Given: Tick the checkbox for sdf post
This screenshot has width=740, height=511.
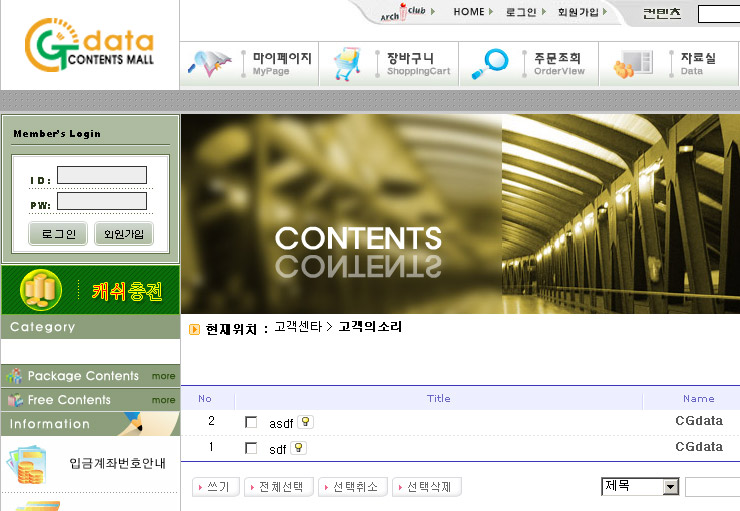Looking at the screenshot, I should [x=251, y=449].
